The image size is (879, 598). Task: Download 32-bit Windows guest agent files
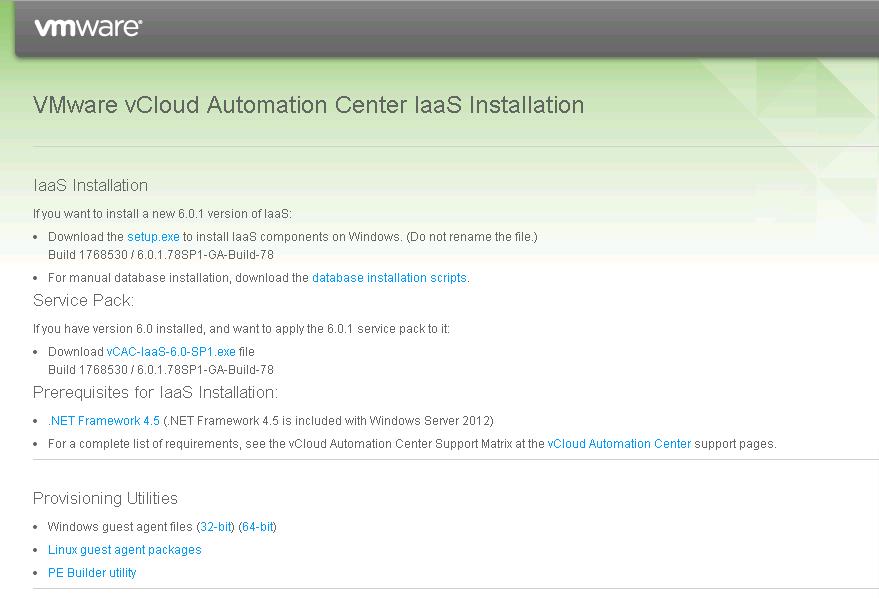(x=216, y=527)
